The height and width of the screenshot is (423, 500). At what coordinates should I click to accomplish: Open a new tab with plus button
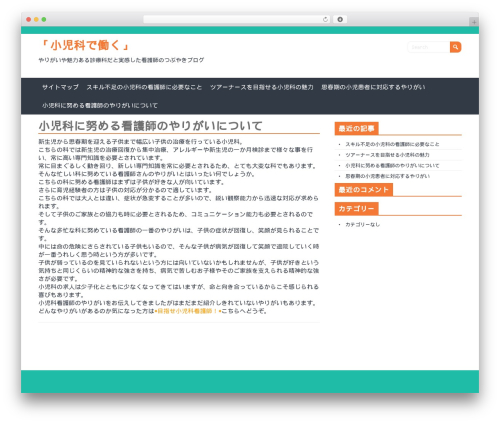474,22
